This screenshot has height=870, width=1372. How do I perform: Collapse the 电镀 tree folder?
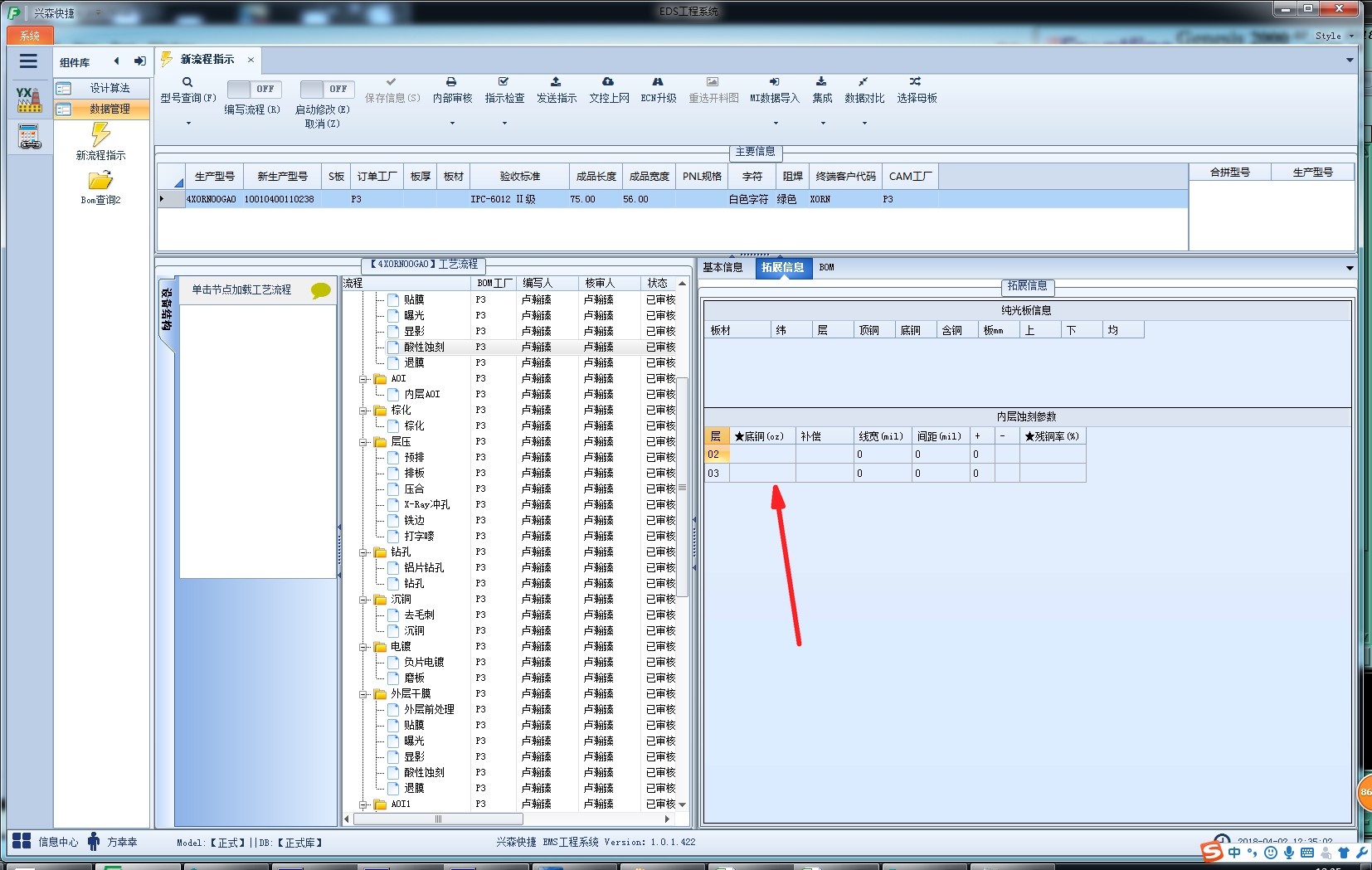363,647
